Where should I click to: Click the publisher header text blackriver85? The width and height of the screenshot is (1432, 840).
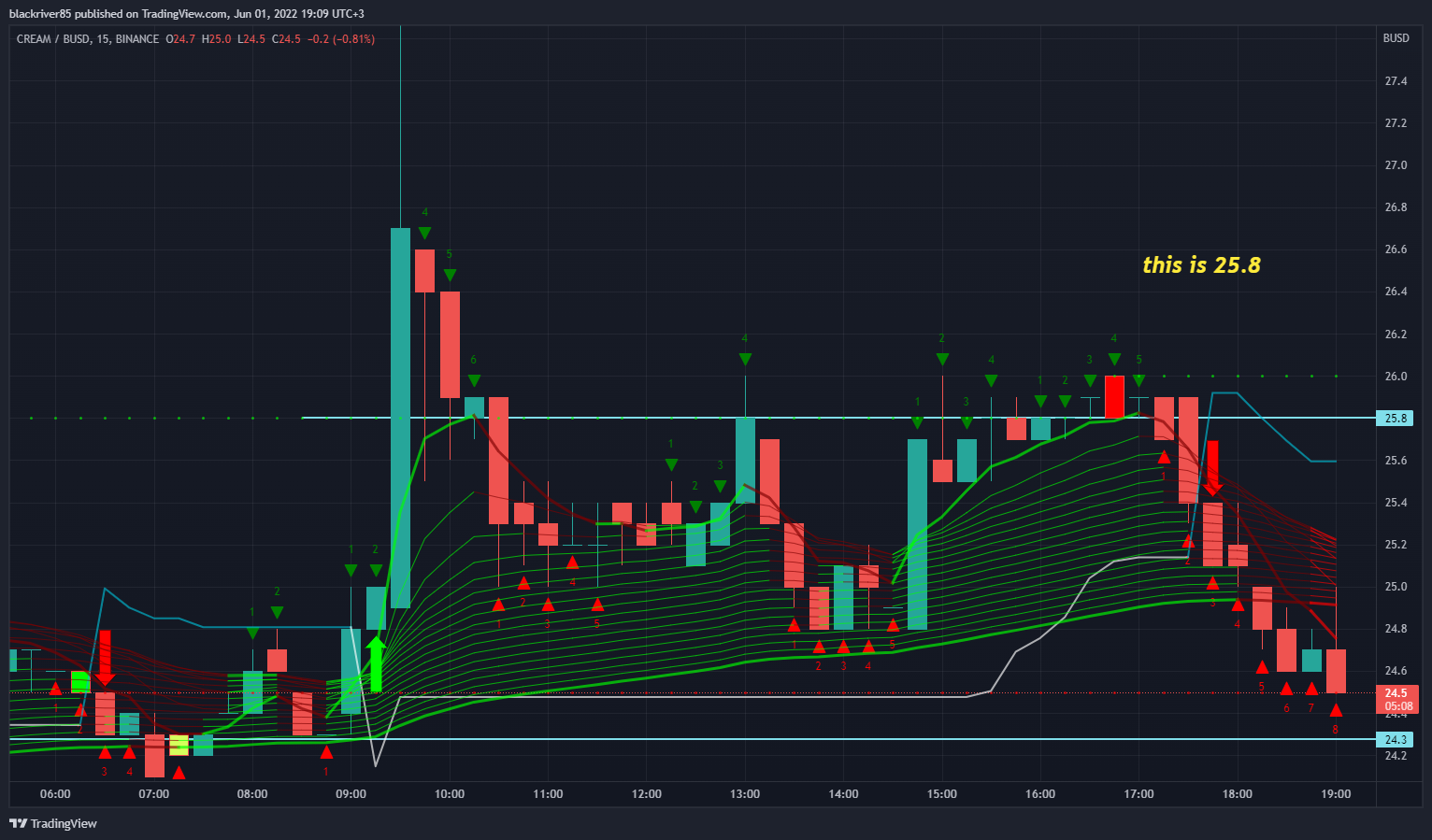coord(39,13)
